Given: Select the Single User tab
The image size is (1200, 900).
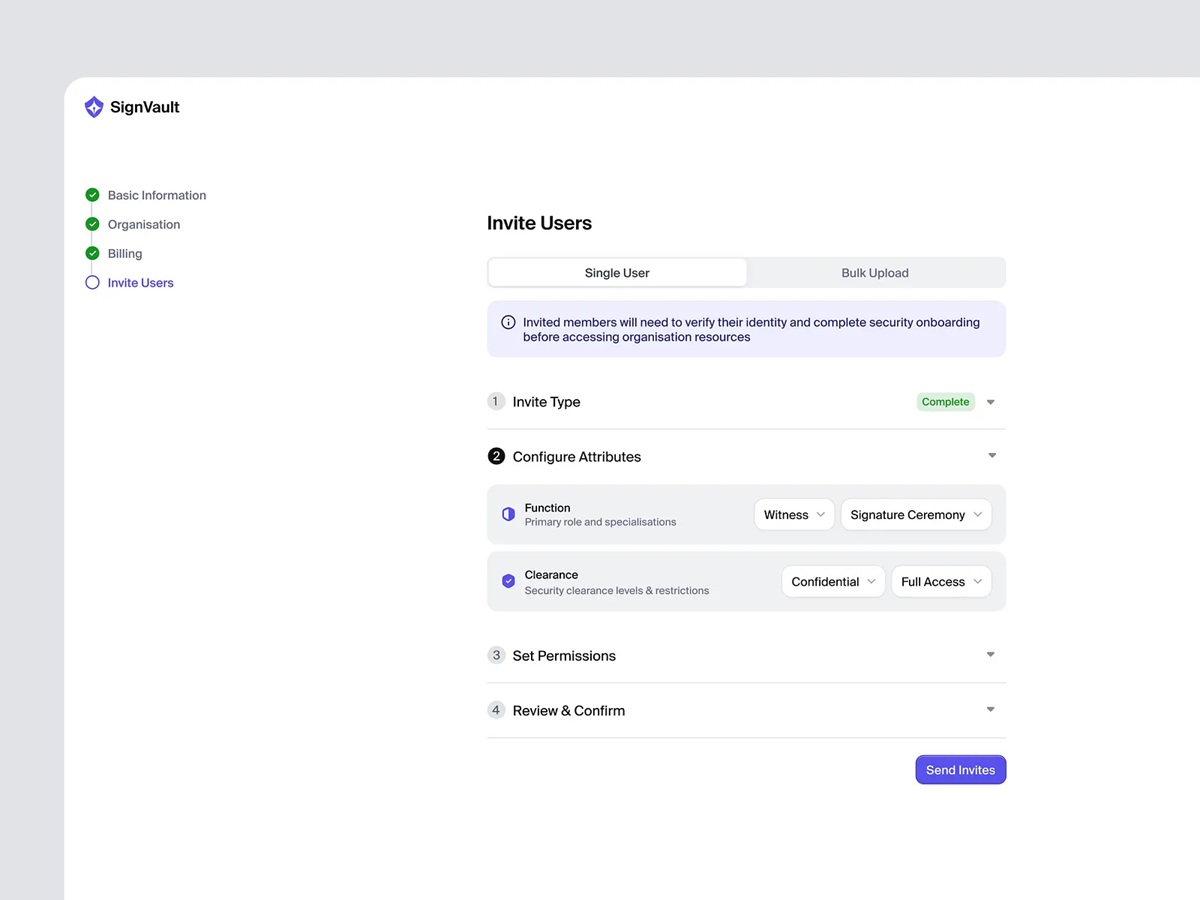Looking at the screenshot, I should [x=617, y=272].
